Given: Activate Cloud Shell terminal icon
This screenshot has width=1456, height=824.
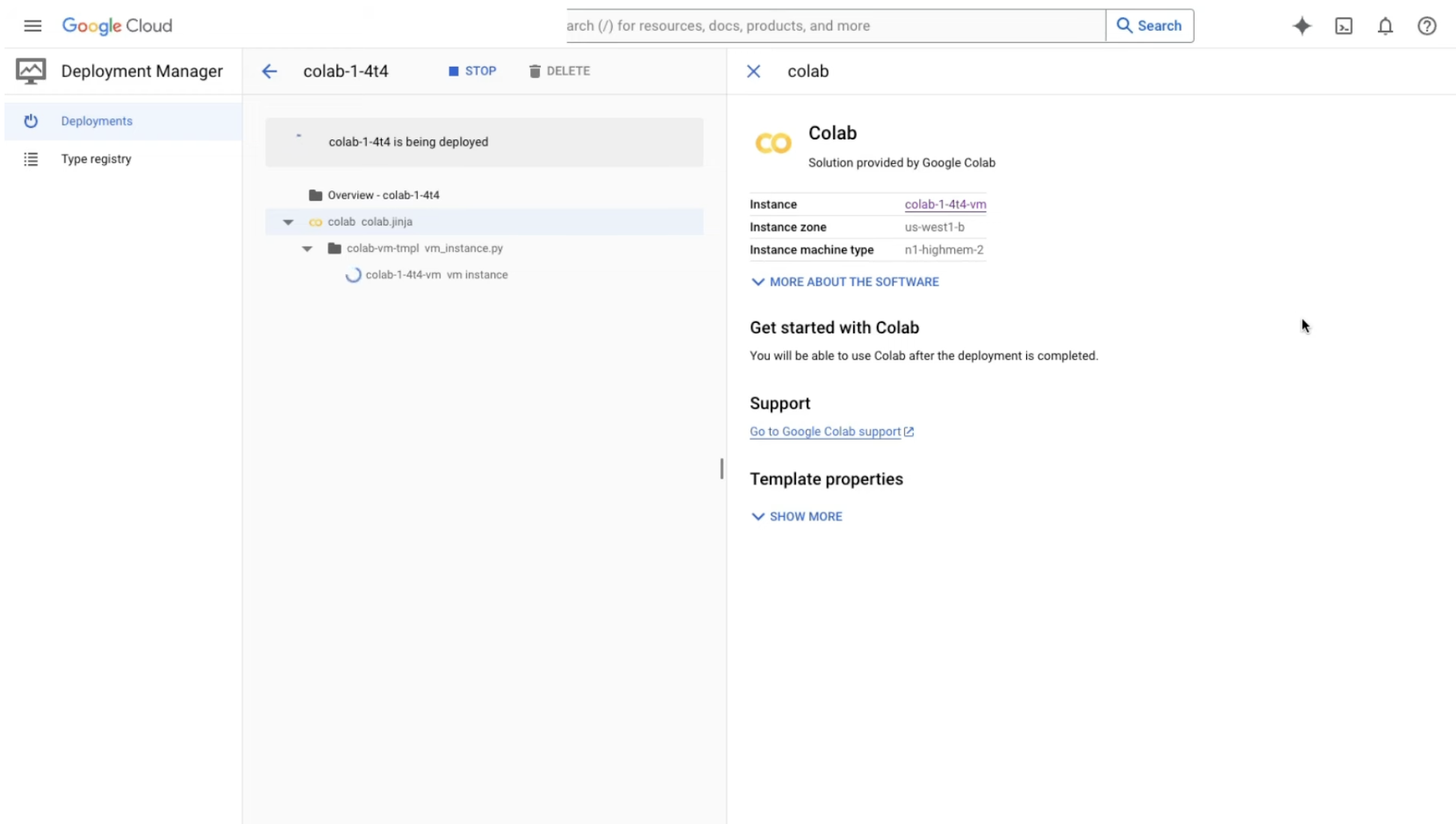Looking at the screenshot, I should tap(1344, 25).
